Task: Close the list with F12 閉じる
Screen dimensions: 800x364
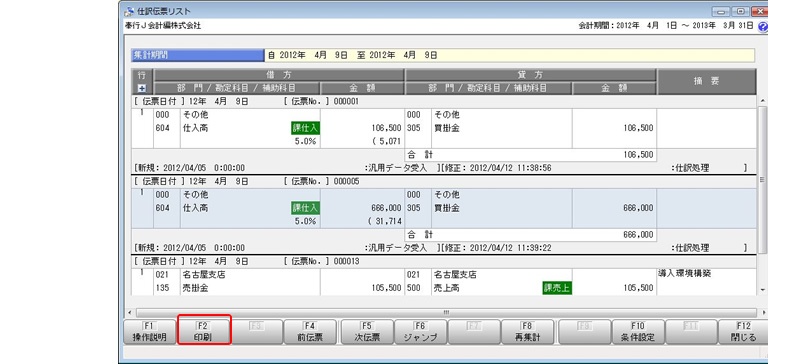Action: tap(743, 332)
